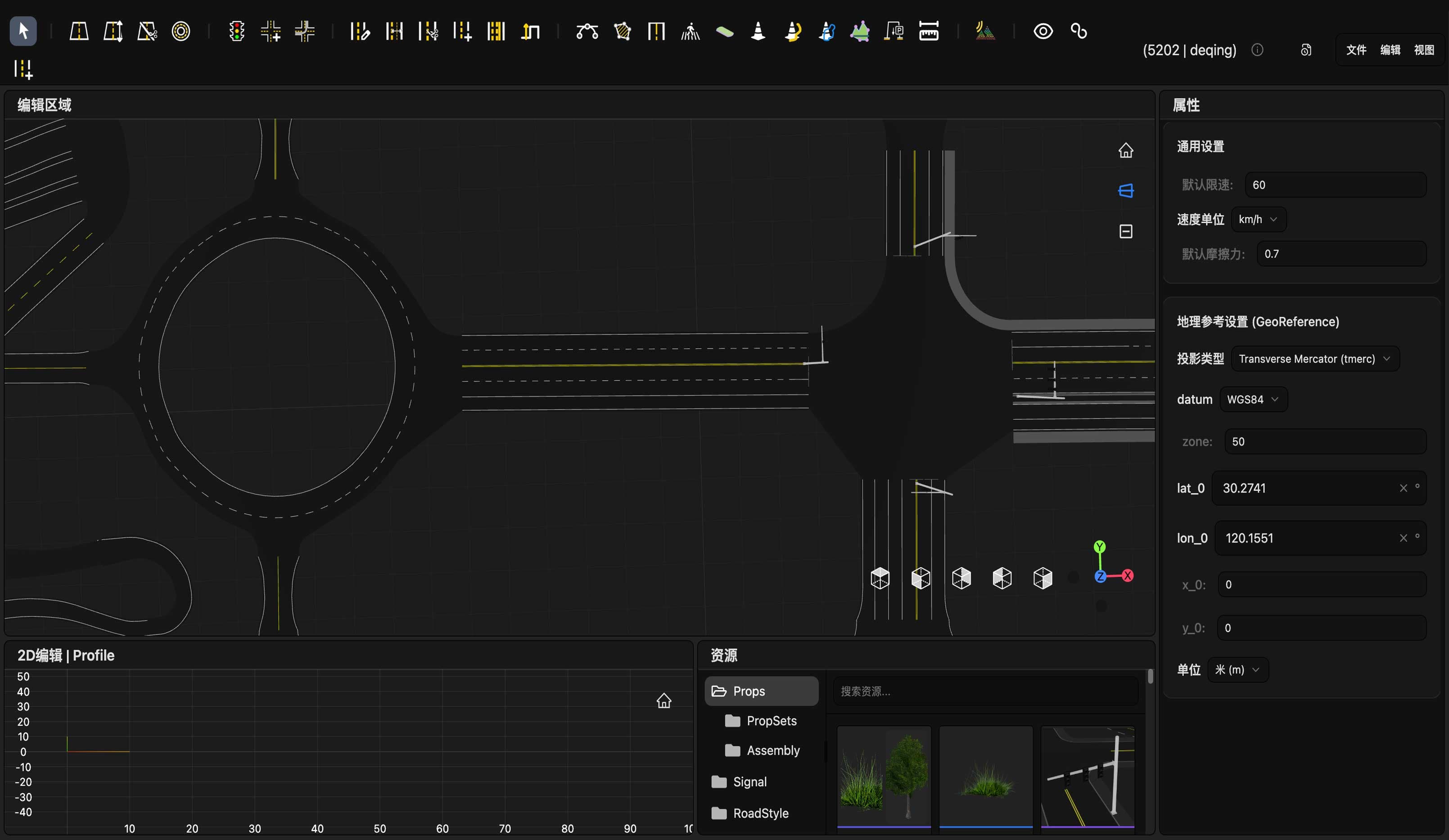The width and height of the screenshot is (1449, 840).
Task: Toggle the link chain icon
Action: (x=1079, y=31)
